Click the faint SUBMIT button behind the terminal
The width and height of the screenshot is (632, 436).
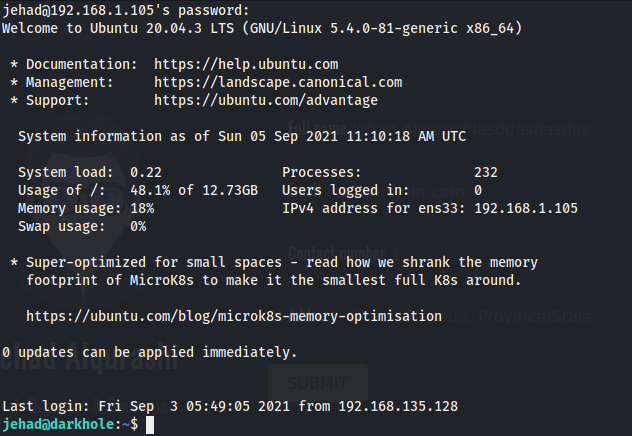coord(317,383)
